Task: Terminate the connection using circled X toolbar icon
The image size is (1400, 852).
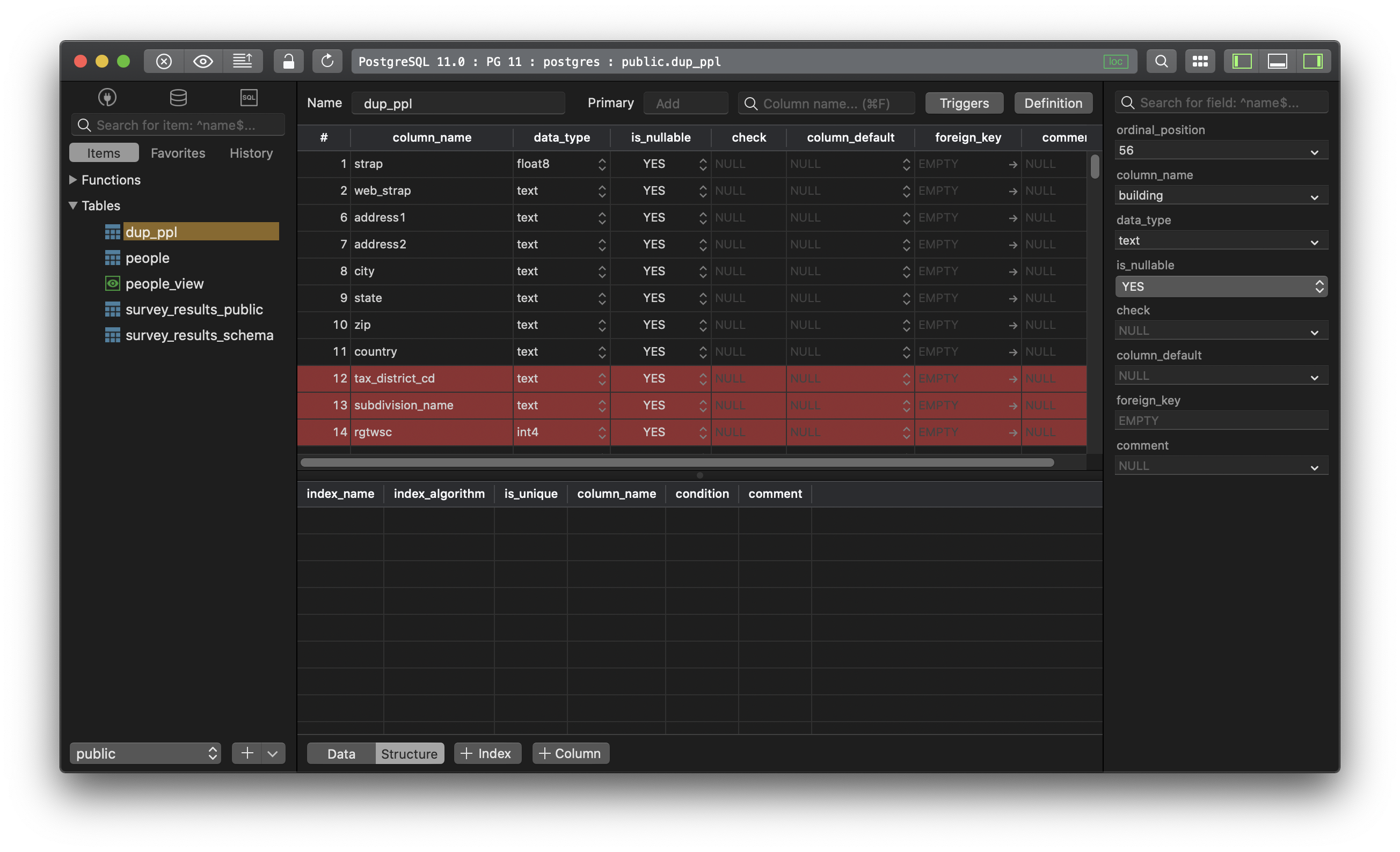Action: click(163, 61)
